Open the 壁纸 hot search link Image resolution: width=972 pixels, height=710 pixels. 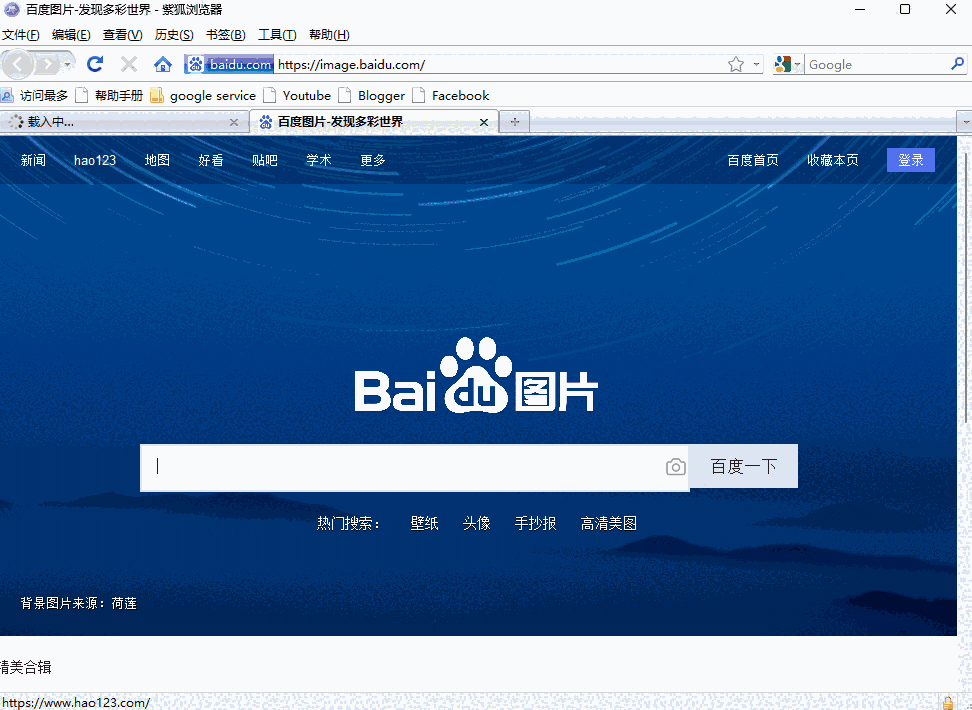coord(424,522)
